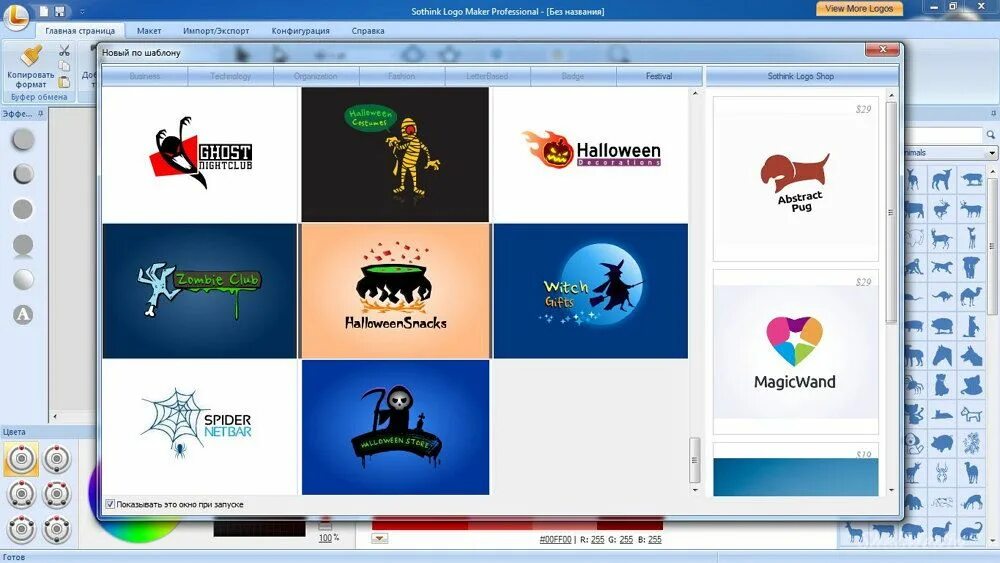Open the quick access toolbar customize arrow
Screen dimensions: 1000x563
click(82, 11)
